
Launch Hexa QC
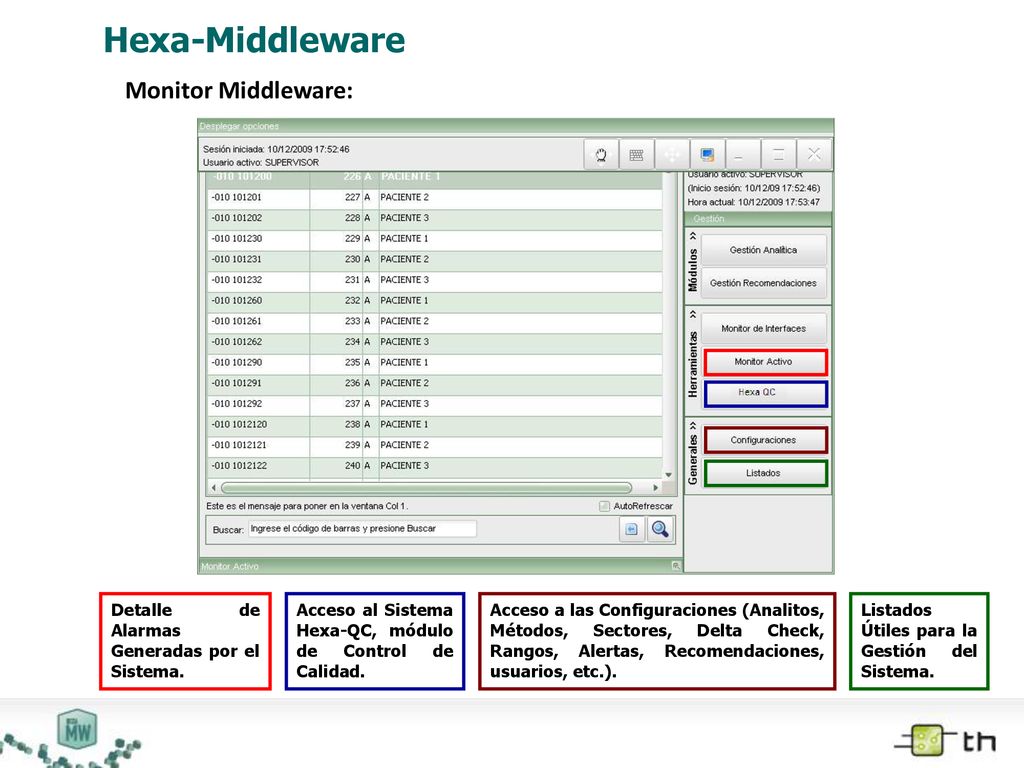click(x=765, y=393)
